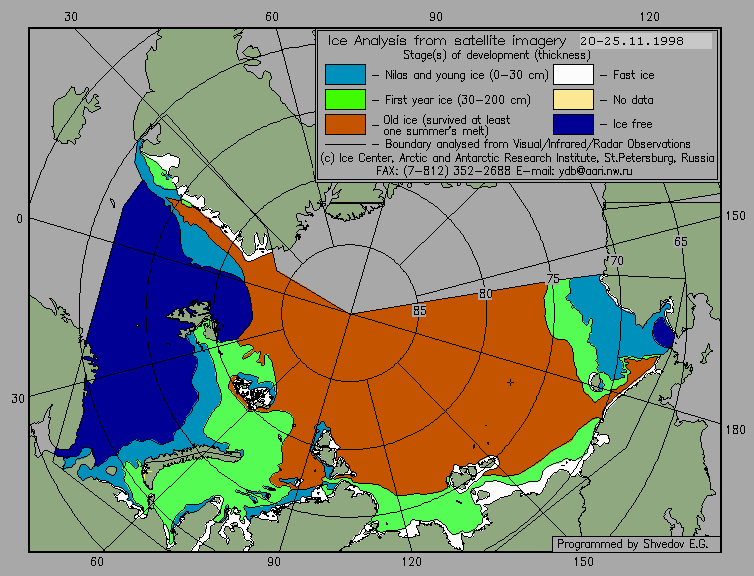754x576 pixels.
Task: Click the 80 latitude label
Action: coord(485,294)
